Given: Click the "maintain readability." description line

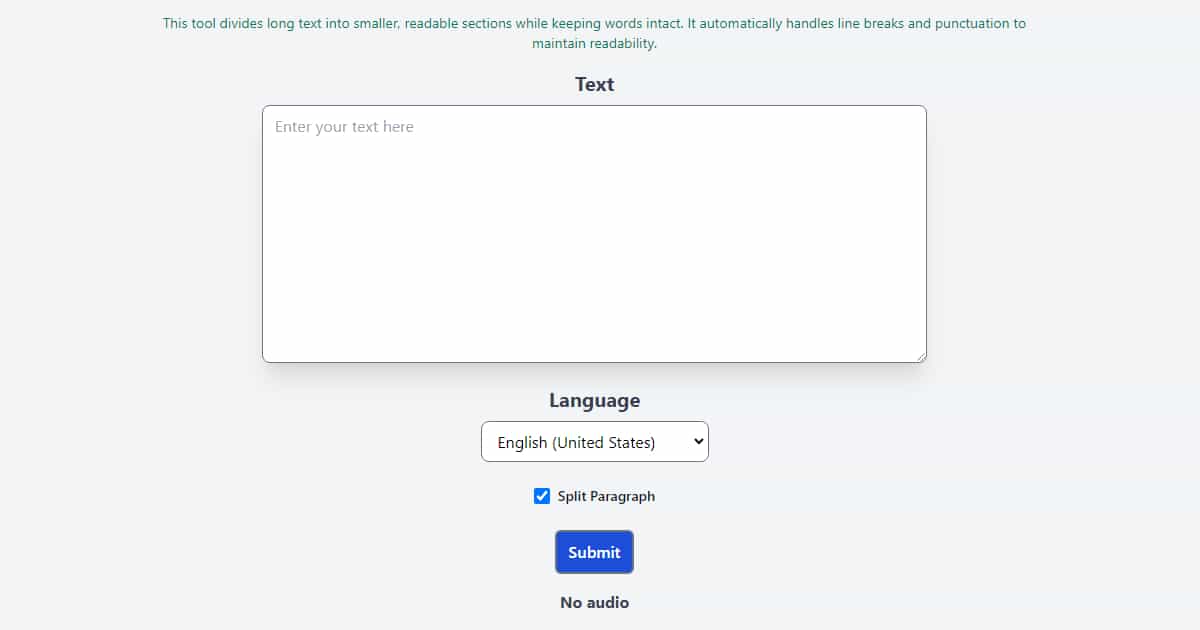Looking at the screenshot, I should 594,44.
